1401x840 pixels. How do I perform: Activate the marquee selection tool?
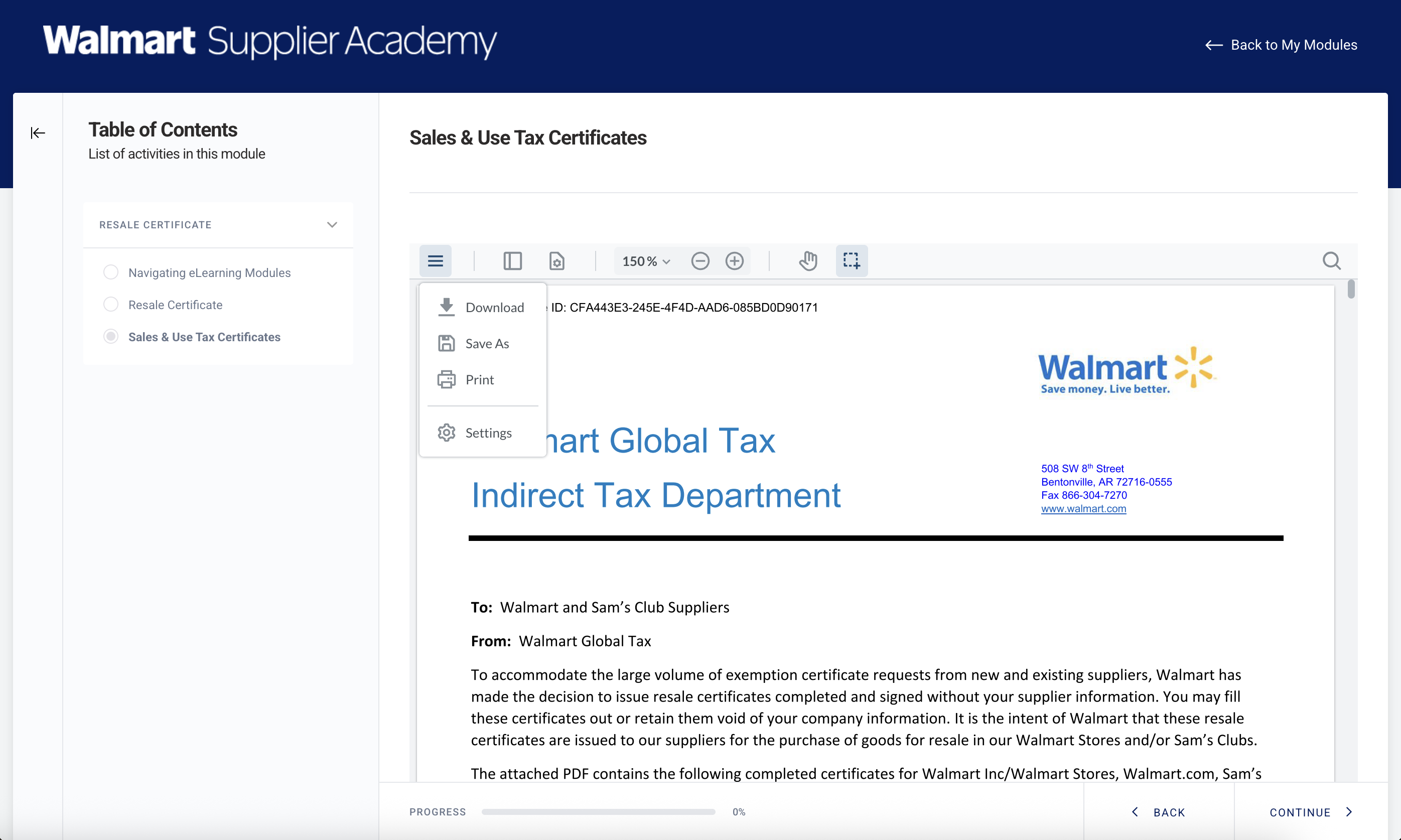pyautogui.click(x=852, y=261)
